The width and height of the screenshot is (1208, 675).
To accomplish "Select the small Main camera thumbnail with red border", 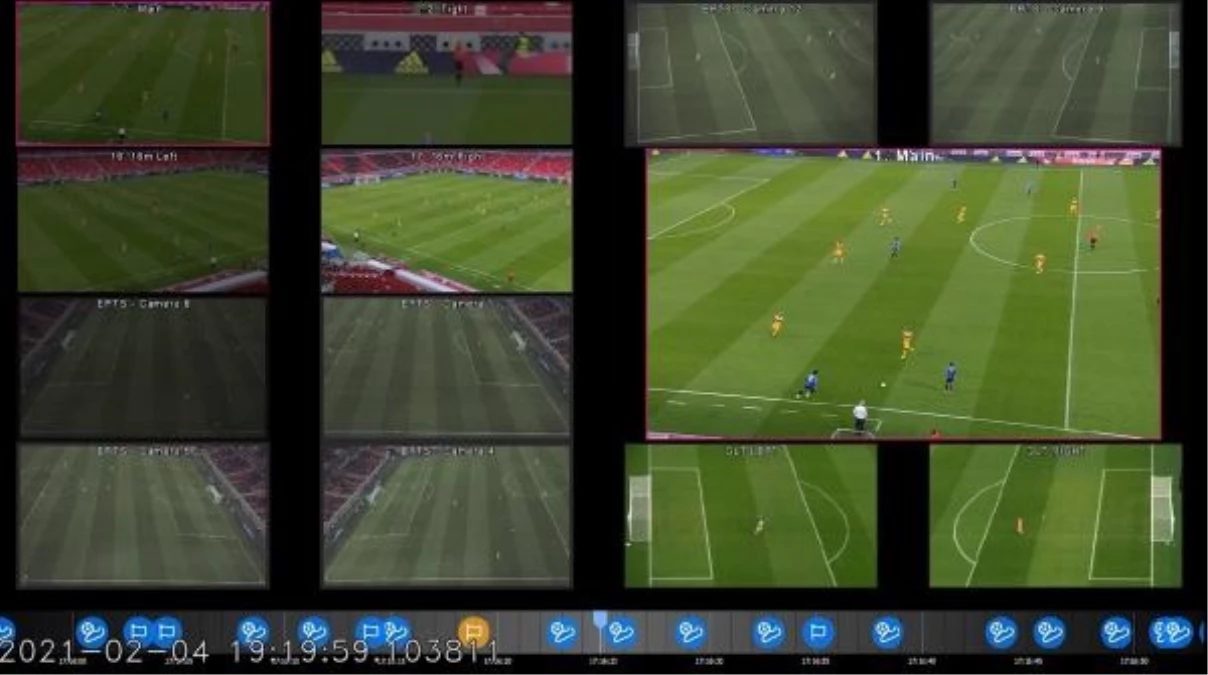I will pos(143,73).
